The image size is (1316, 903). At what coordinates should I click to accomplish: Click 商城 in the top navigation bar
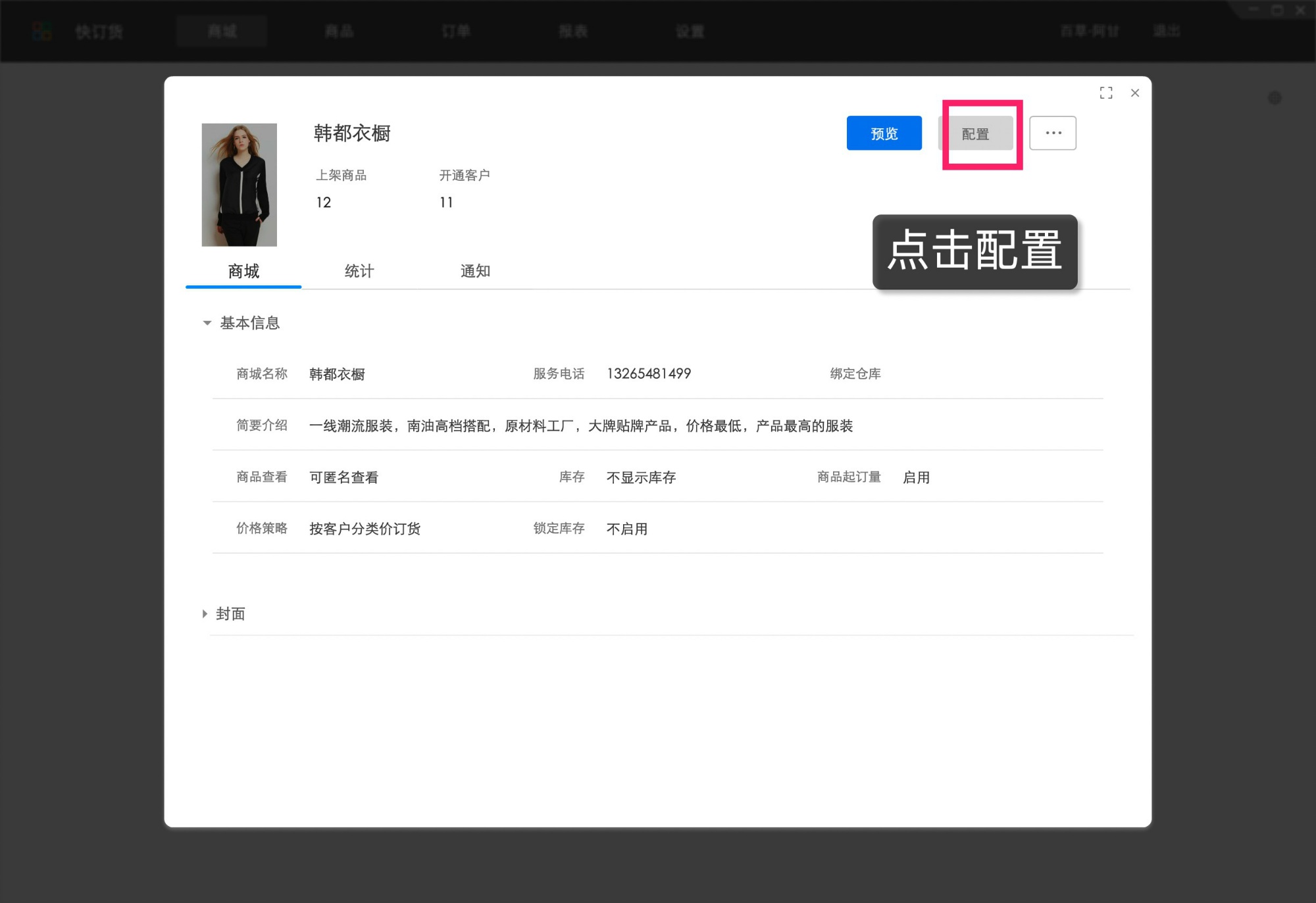[x=221, y=30]
